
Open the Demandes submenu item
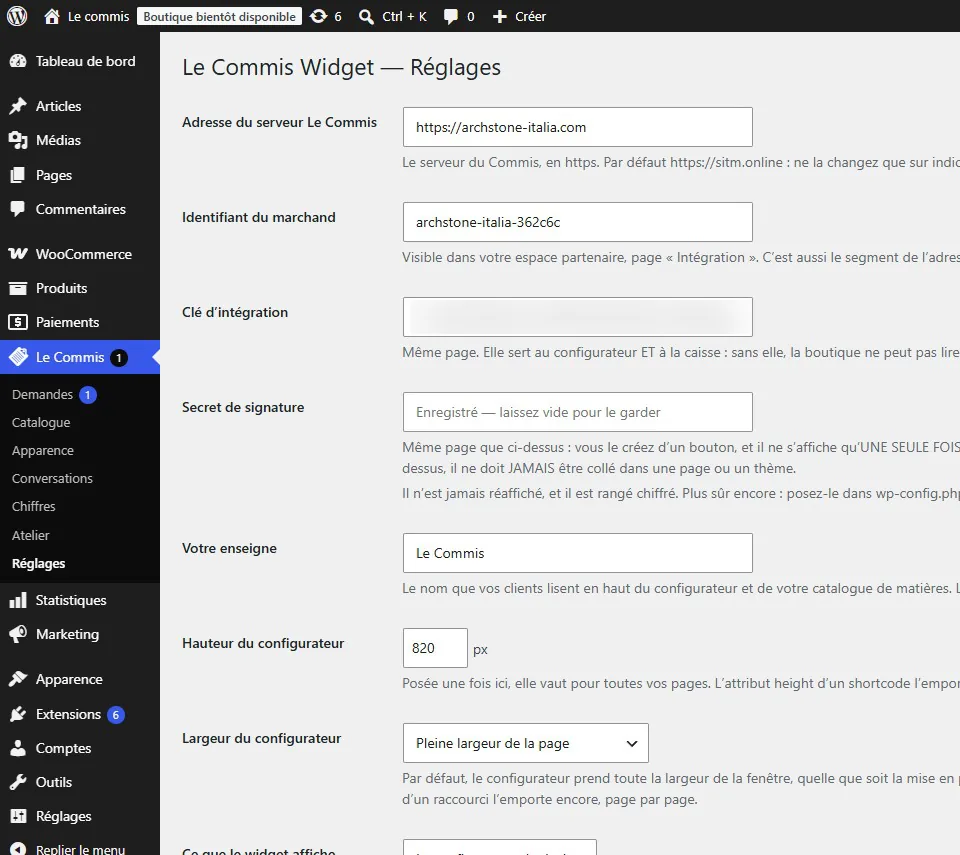coord(42,394)
